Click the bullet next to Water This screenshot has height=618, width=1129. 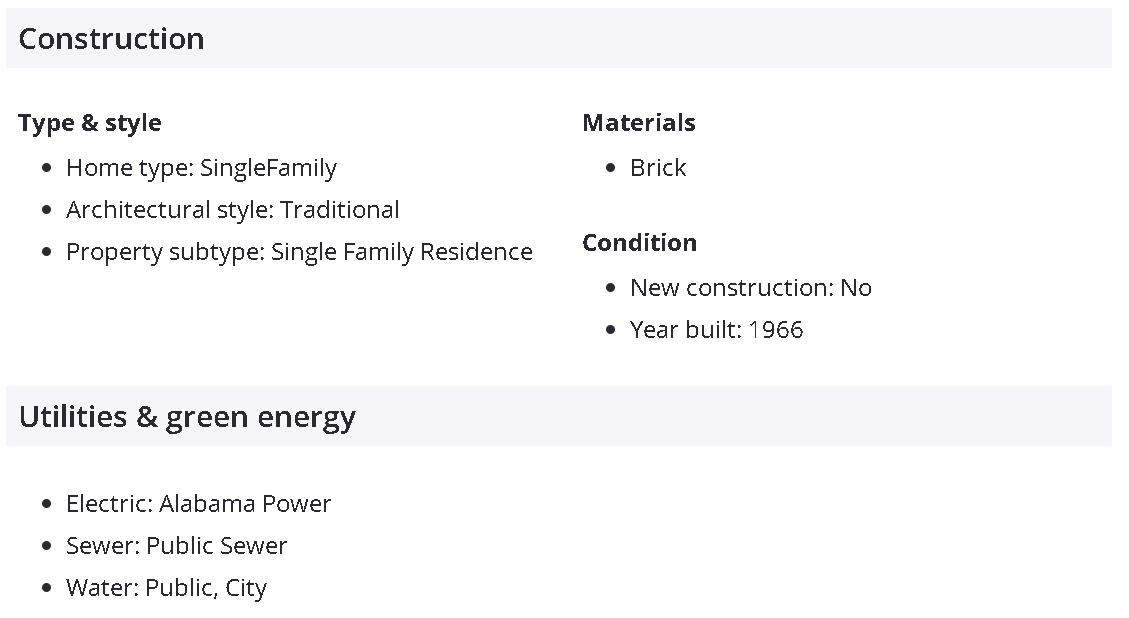click(x=47, y=589)
